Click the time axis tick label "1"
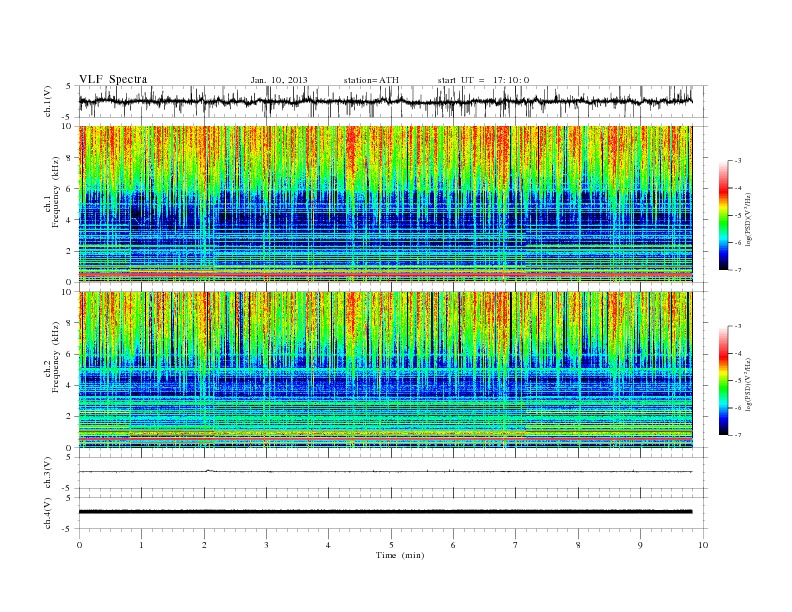 click(x=141, y=545)
